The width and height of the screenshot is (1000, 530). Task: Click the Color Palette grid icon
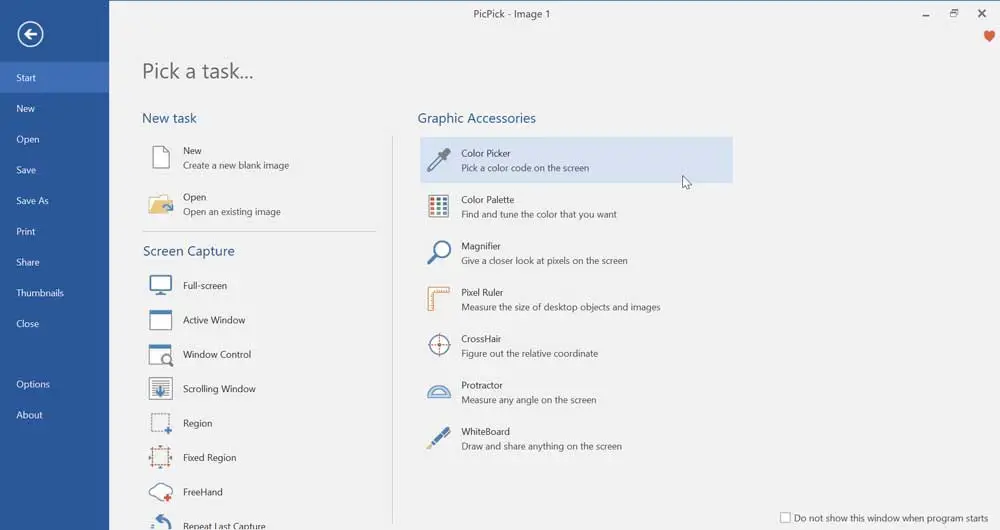tap(439, 207)
